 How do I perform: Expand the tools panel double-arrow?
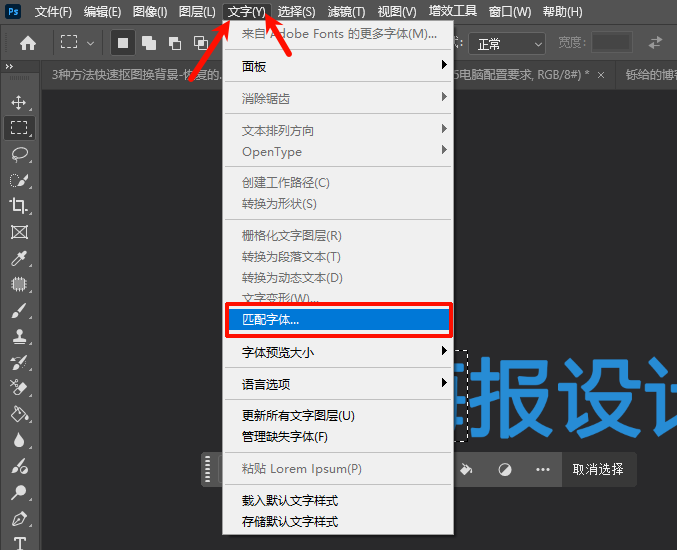pyautogui.click(x=9, y=66)
